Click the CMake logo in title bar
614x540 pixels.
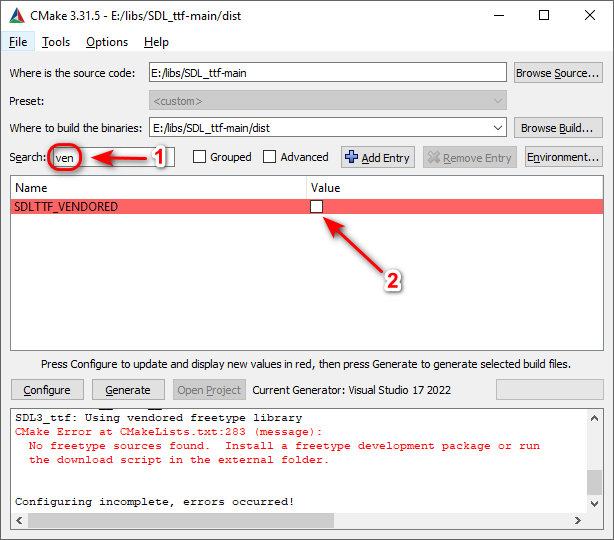17,16
